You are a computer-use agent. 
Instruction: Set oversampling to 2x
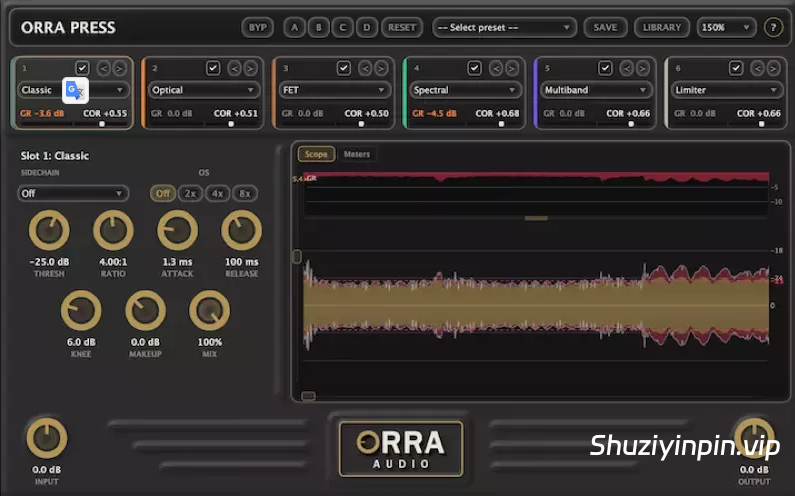[x=190, y=193]
